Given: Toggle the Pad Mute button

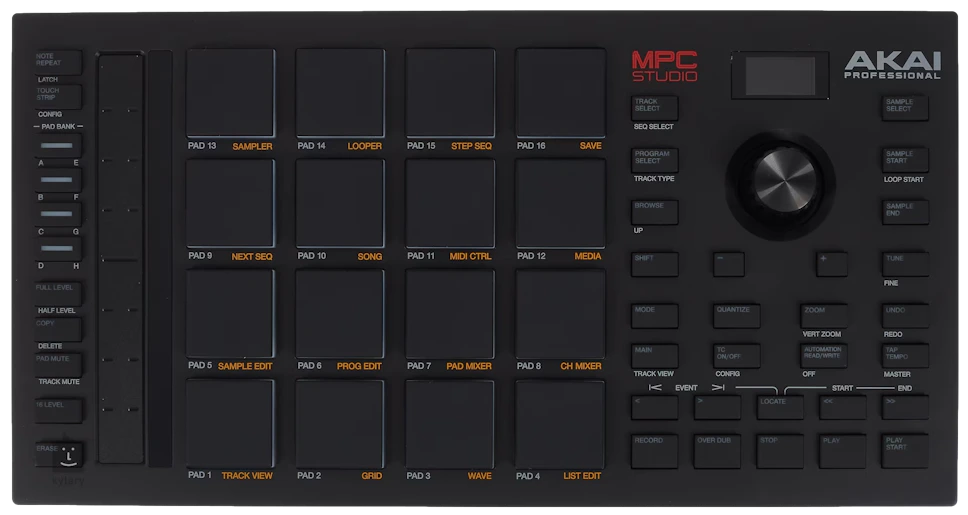Looking at the screenshot, I should click(x=58, y=365).
